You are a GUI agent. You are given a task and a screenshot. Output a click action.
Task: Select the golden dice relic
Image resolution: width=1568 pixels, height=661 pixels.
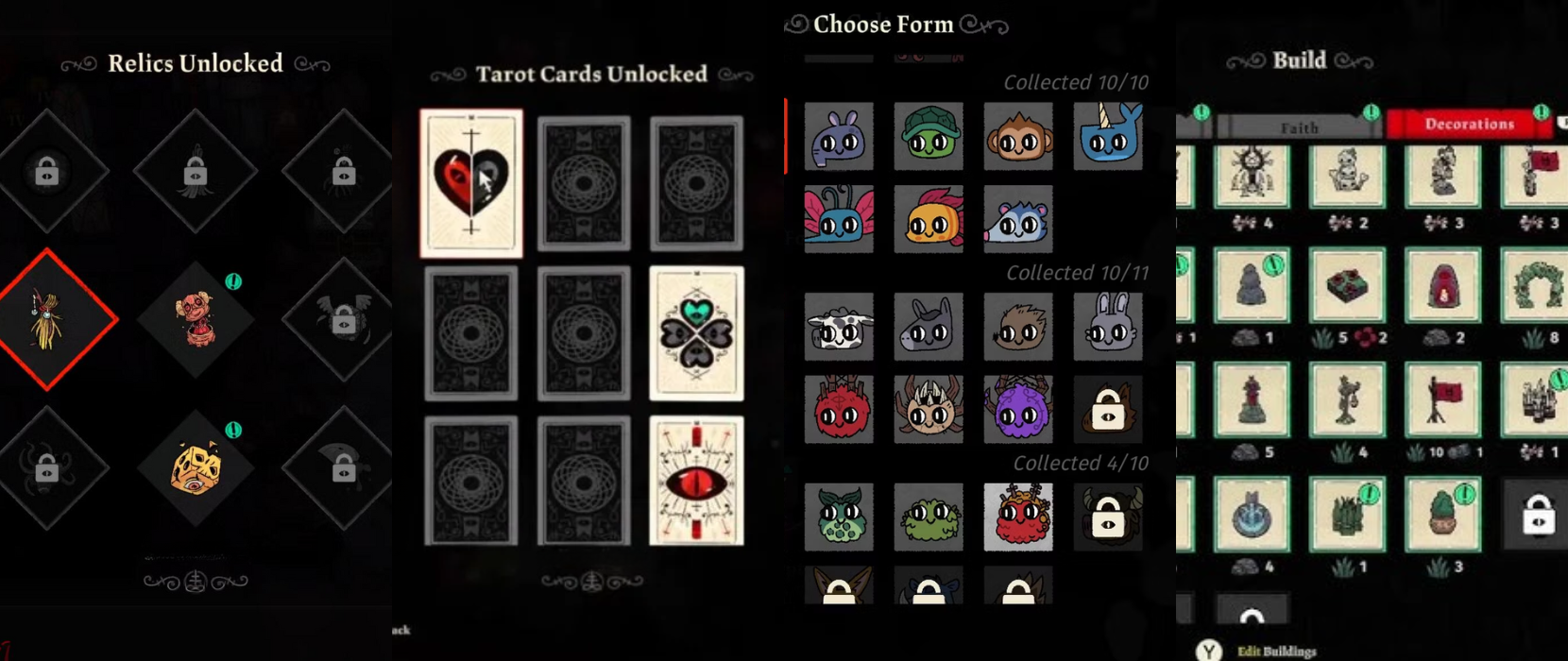click(x=196, y=467)
